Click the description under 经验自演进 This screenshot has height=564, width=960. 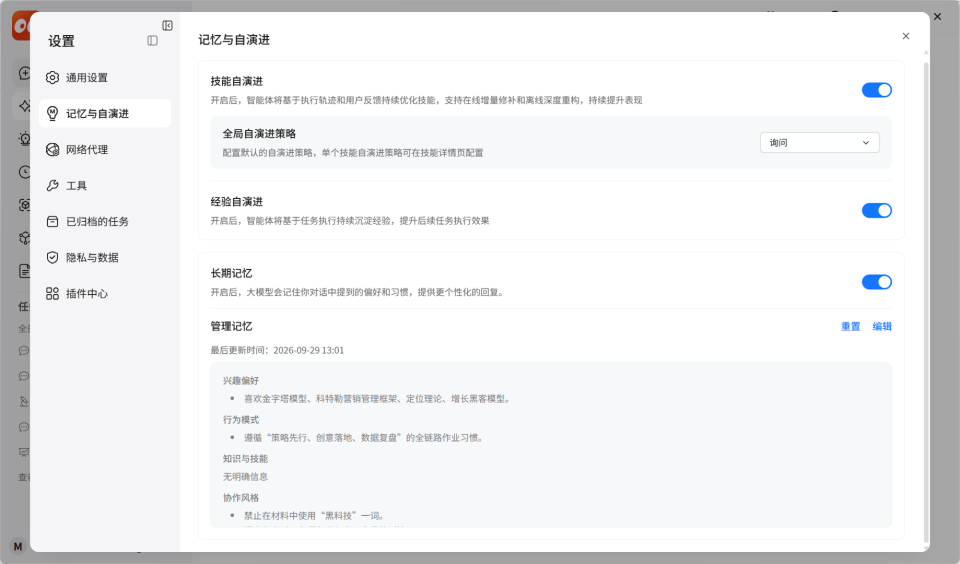pyautogui.click(x=350, y=220)
